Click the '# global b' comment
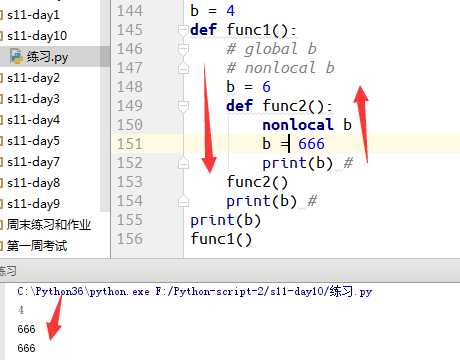This screenshot has width=460, height=360. 272,49
